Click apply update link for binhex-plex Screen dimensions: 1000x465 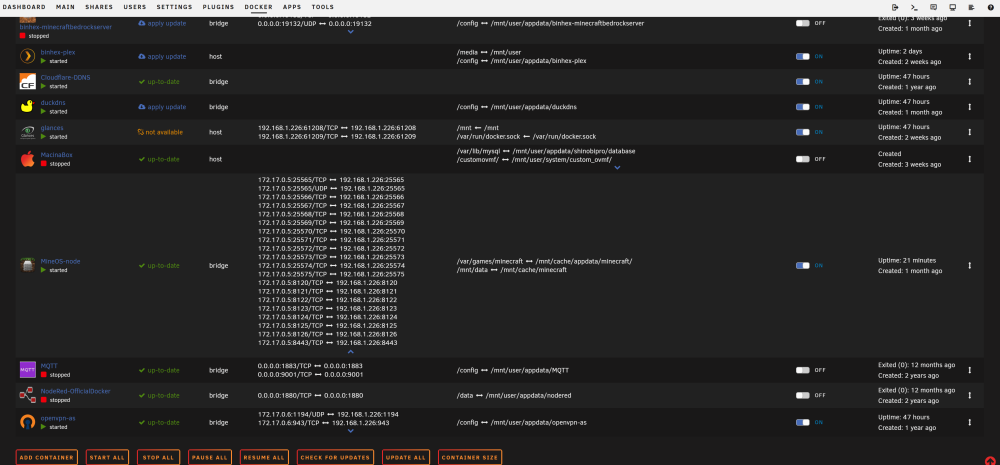pyautogui.click(x=167, y=56)
